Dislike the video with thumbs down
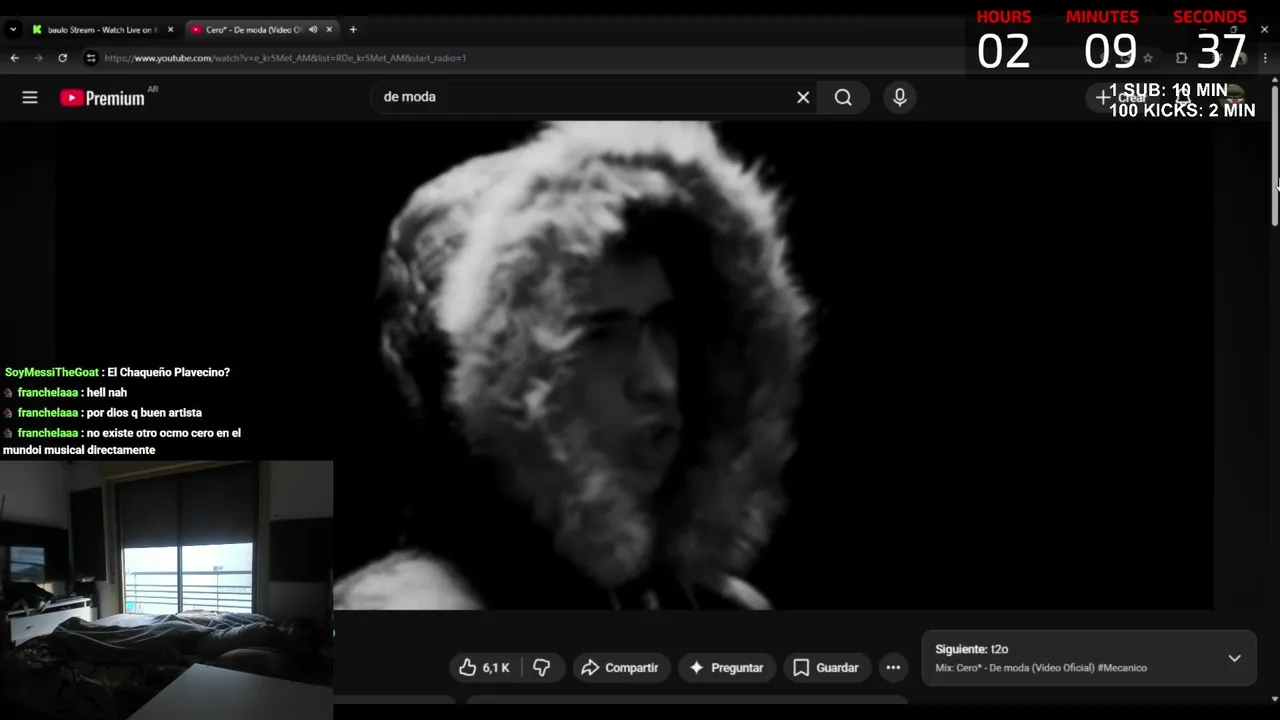This screenshot has height=720, width=1280. click(542, 667)
